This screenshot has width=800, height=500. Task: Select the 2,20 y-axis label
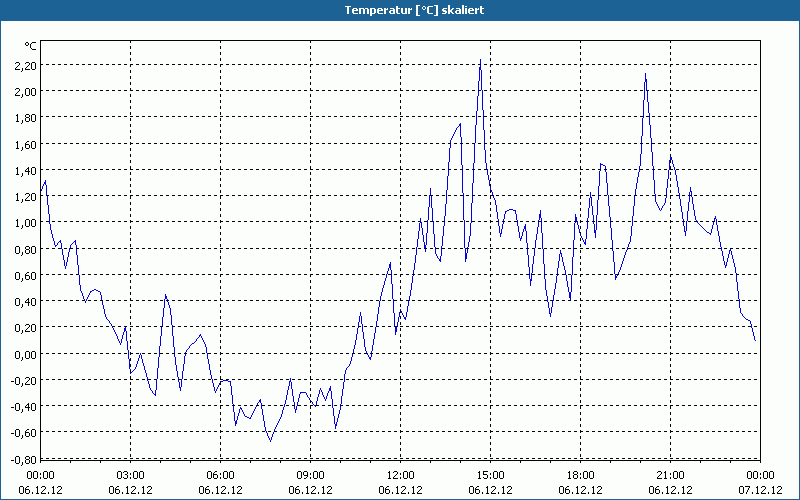27,65
